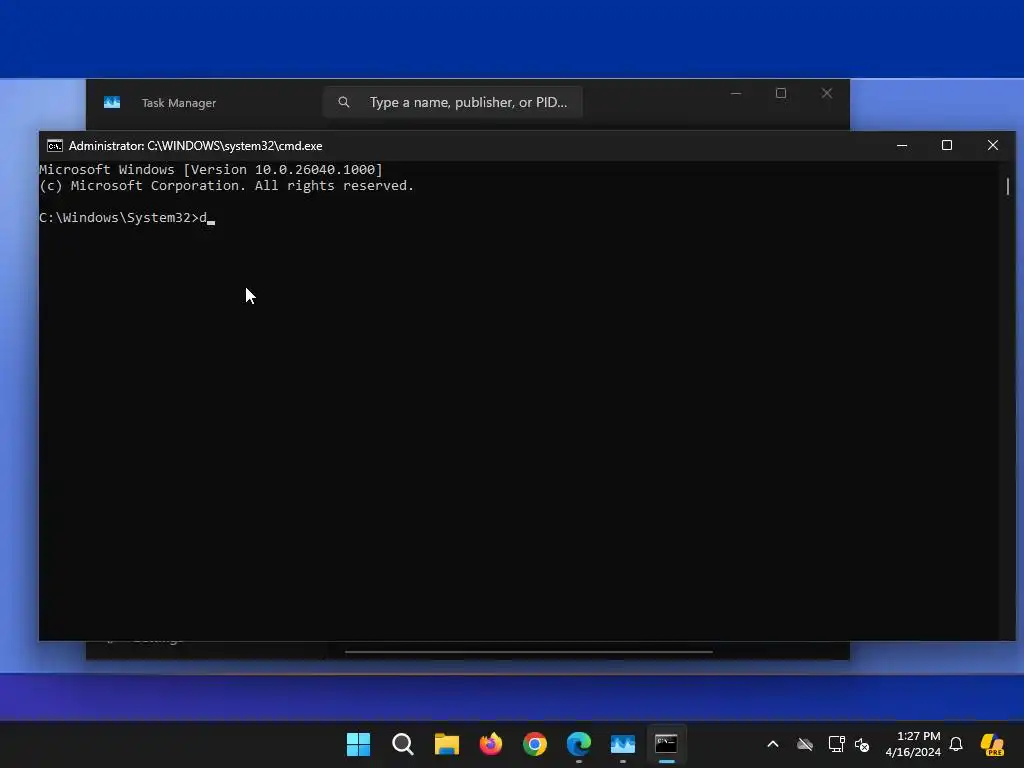Click the Administrator cmd.exe window title
Viewport: 1024px width, 768px height.
(x=195, y=146)
